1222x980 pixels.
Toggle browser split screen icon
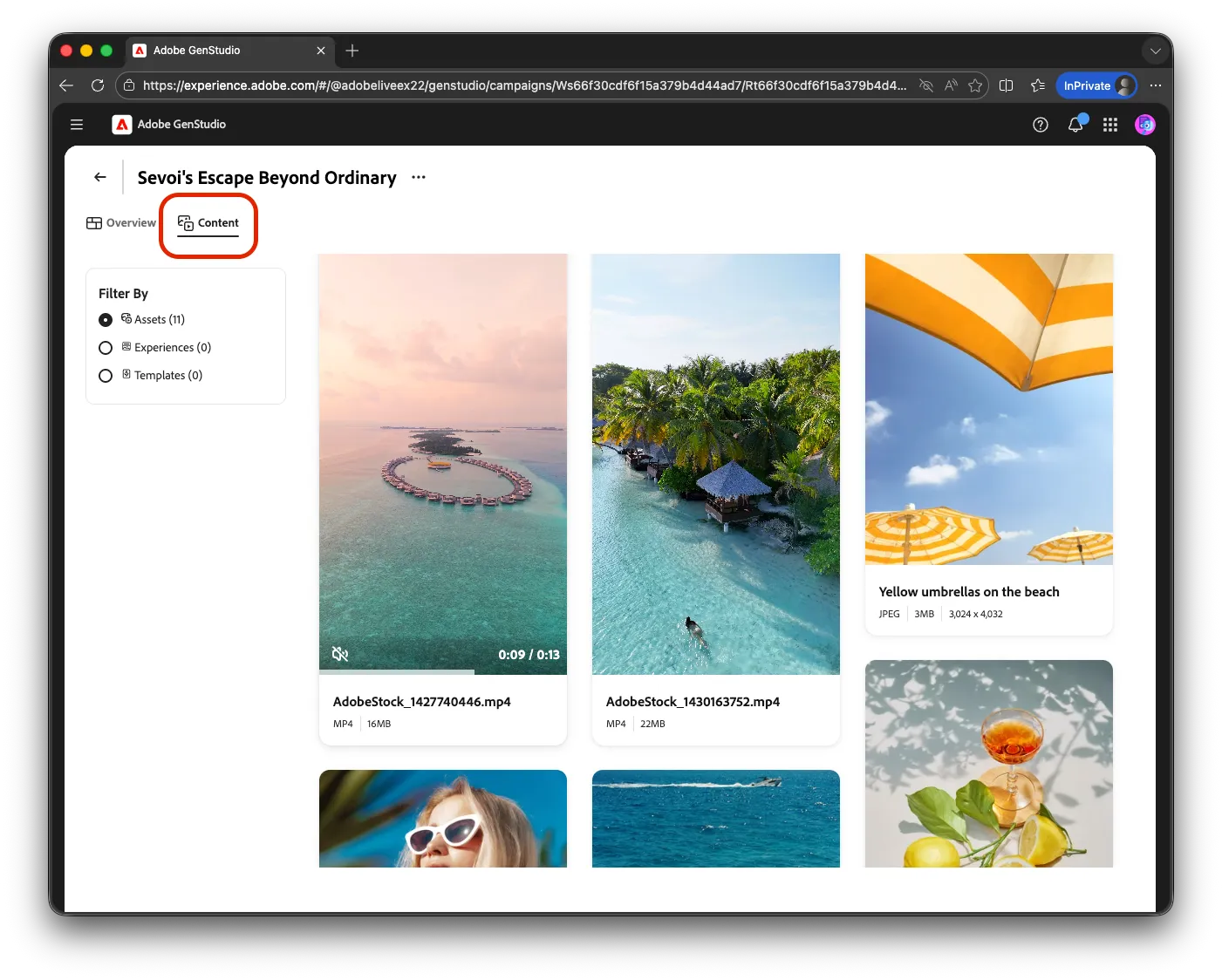pos(1006,85)
